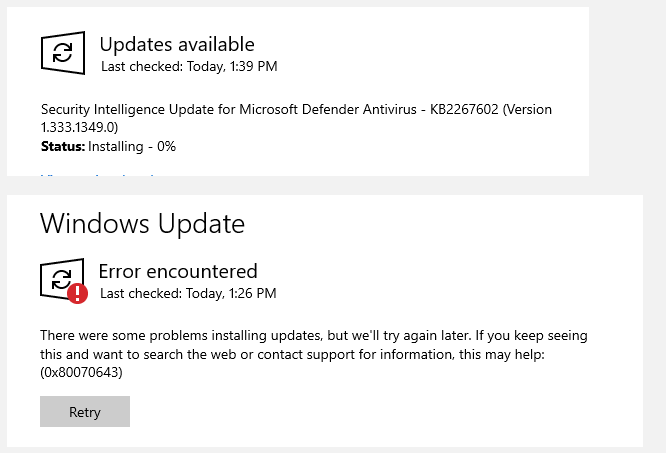Click the KB2267602 update name
Viewport: 666px width, 453px height.
(464, 110)
